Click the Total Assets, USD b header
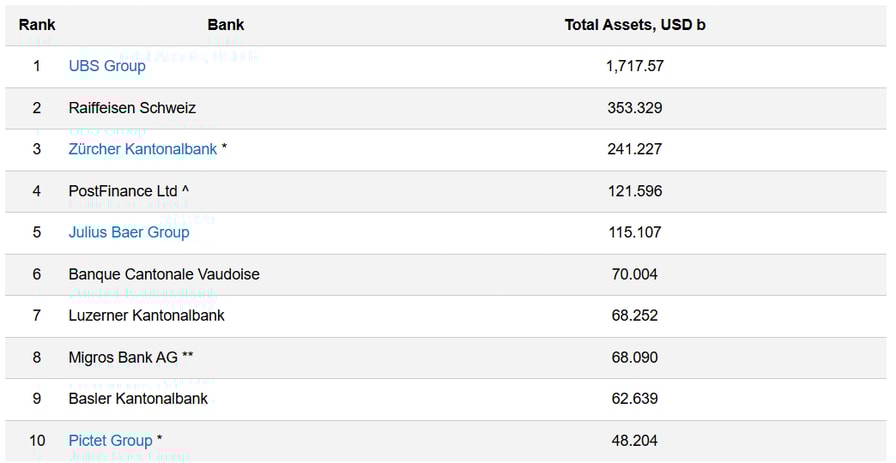The height and width of the screenshot is (463, 896). point(634,24)
